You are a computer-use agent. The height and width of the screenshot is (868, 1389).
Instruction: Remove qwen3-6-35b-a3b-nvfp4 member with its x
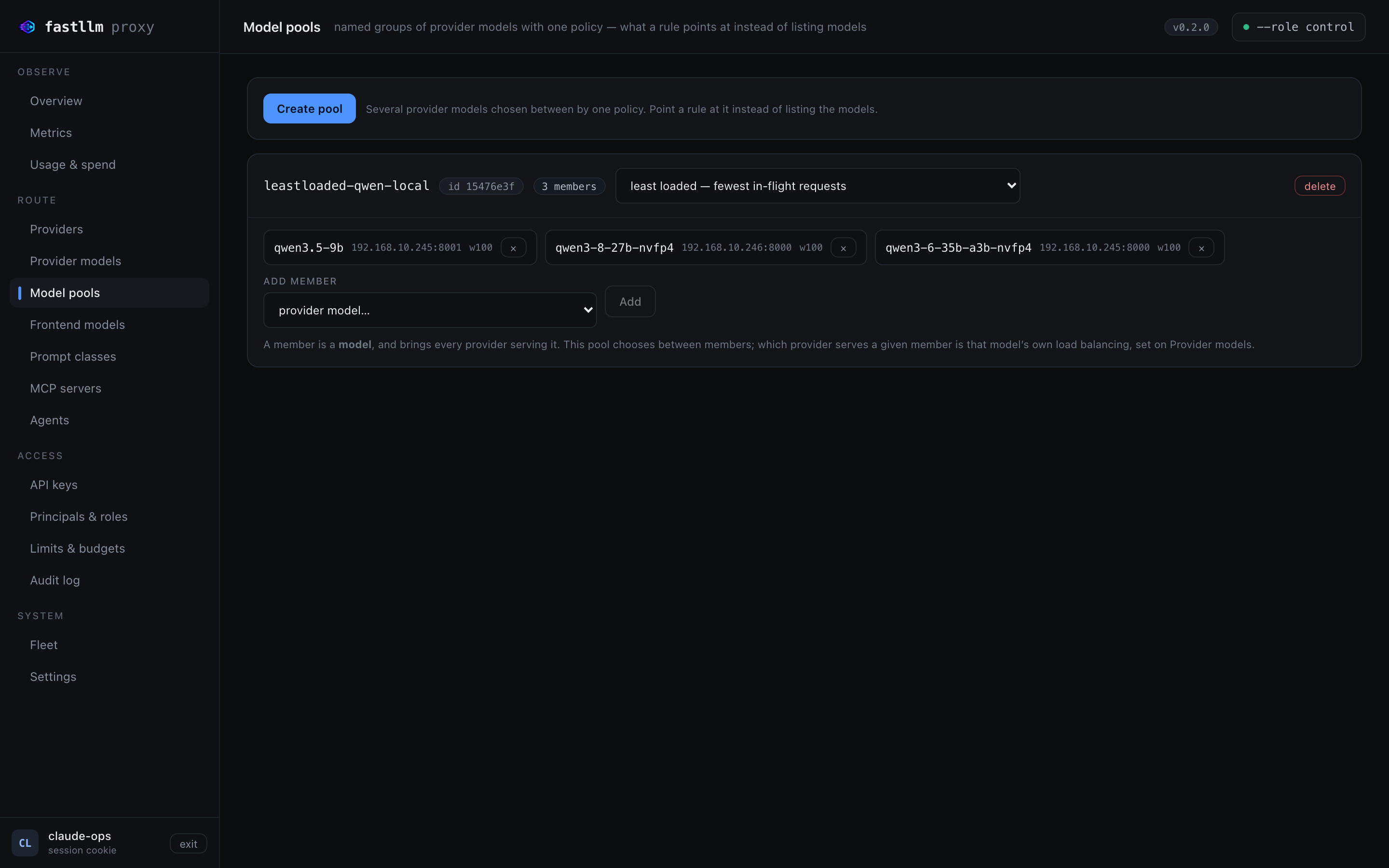tap(1201, 248)
